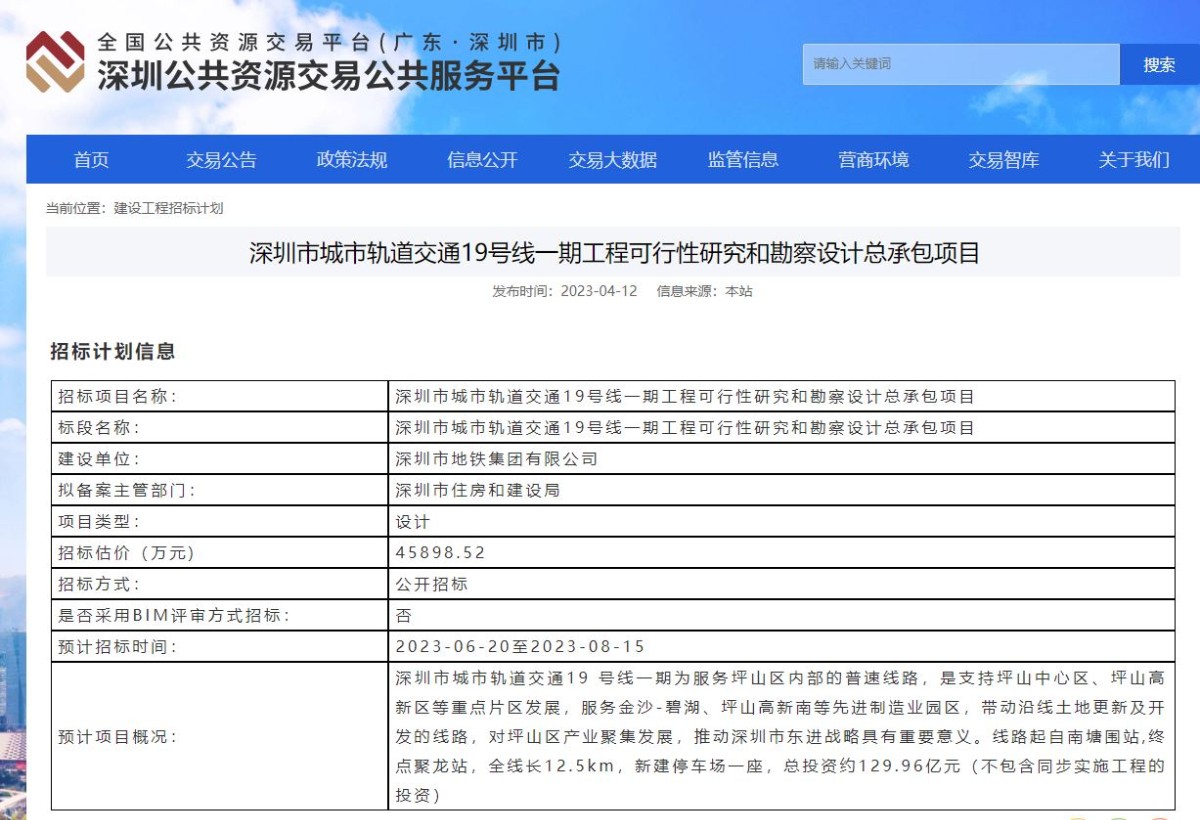Click the article title heading for 19号线一期工程
The width and height of the screenshot is (1200, 820).
tap(614, 253)
